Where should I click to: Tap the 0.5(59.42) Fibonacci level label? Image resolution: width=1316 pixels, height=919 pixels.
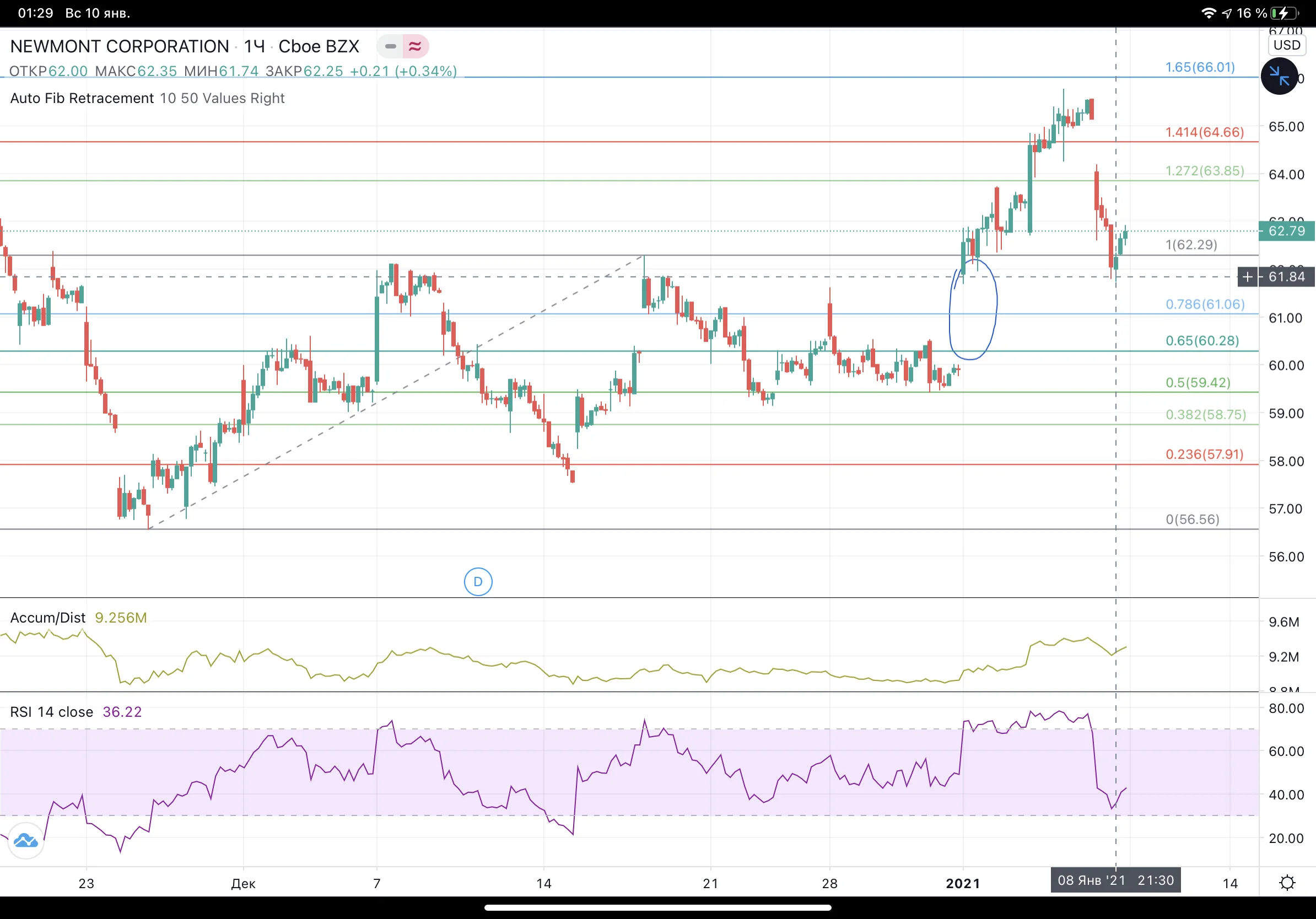click(x=1198, y=383)
